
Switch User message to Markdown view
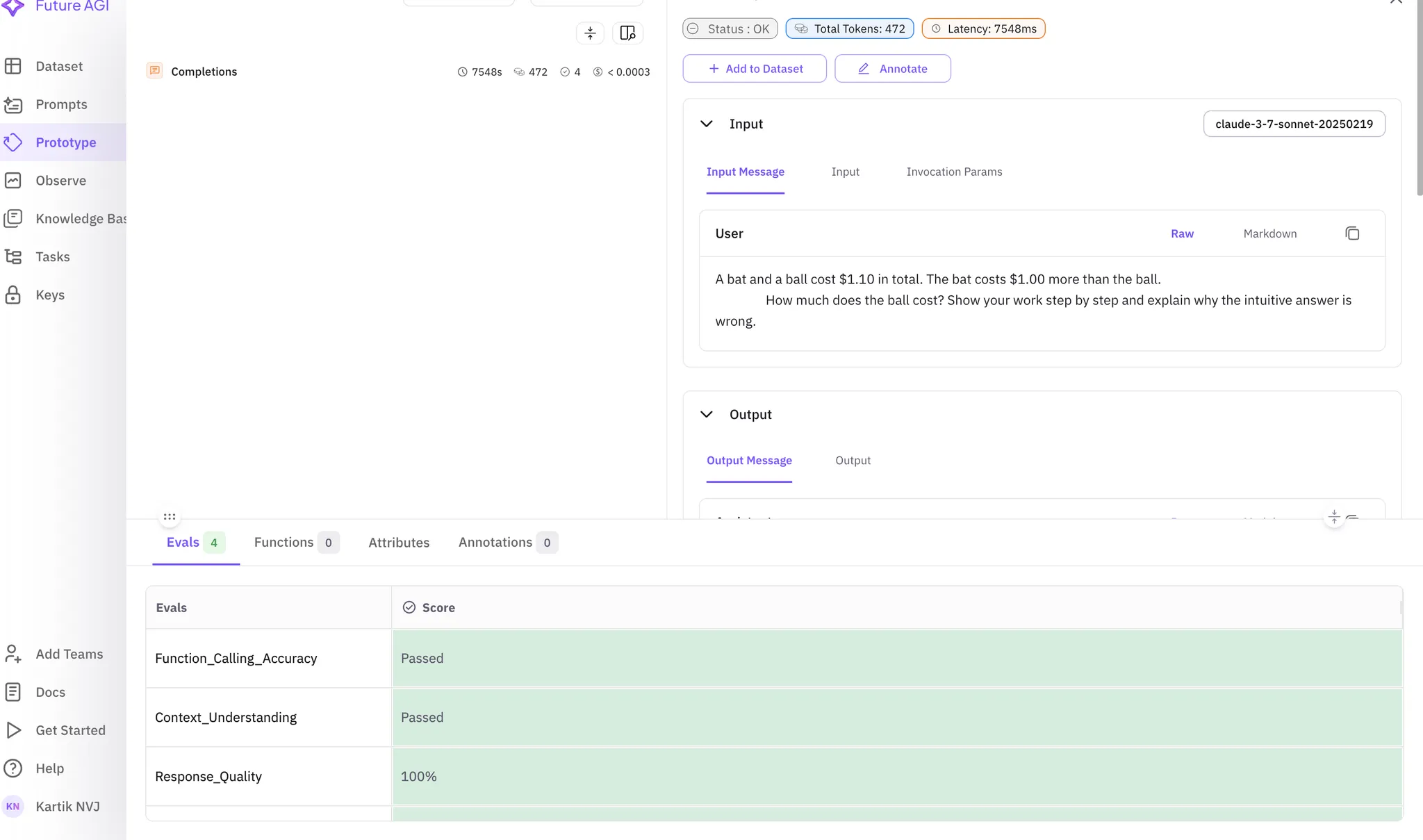tap(1269, 233)
